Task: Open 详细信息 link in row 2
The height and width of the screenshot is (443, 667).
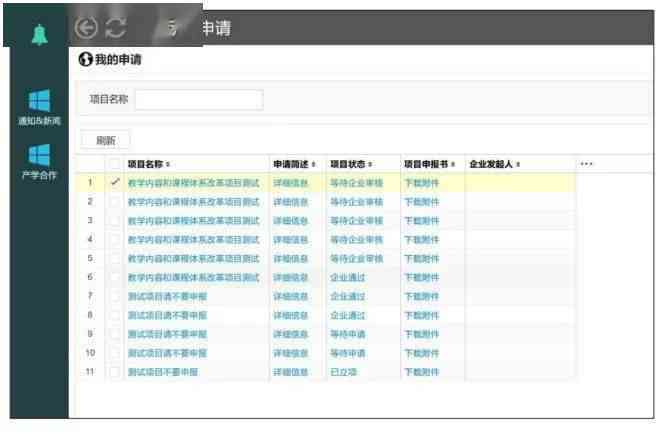Action: [291, 202]
